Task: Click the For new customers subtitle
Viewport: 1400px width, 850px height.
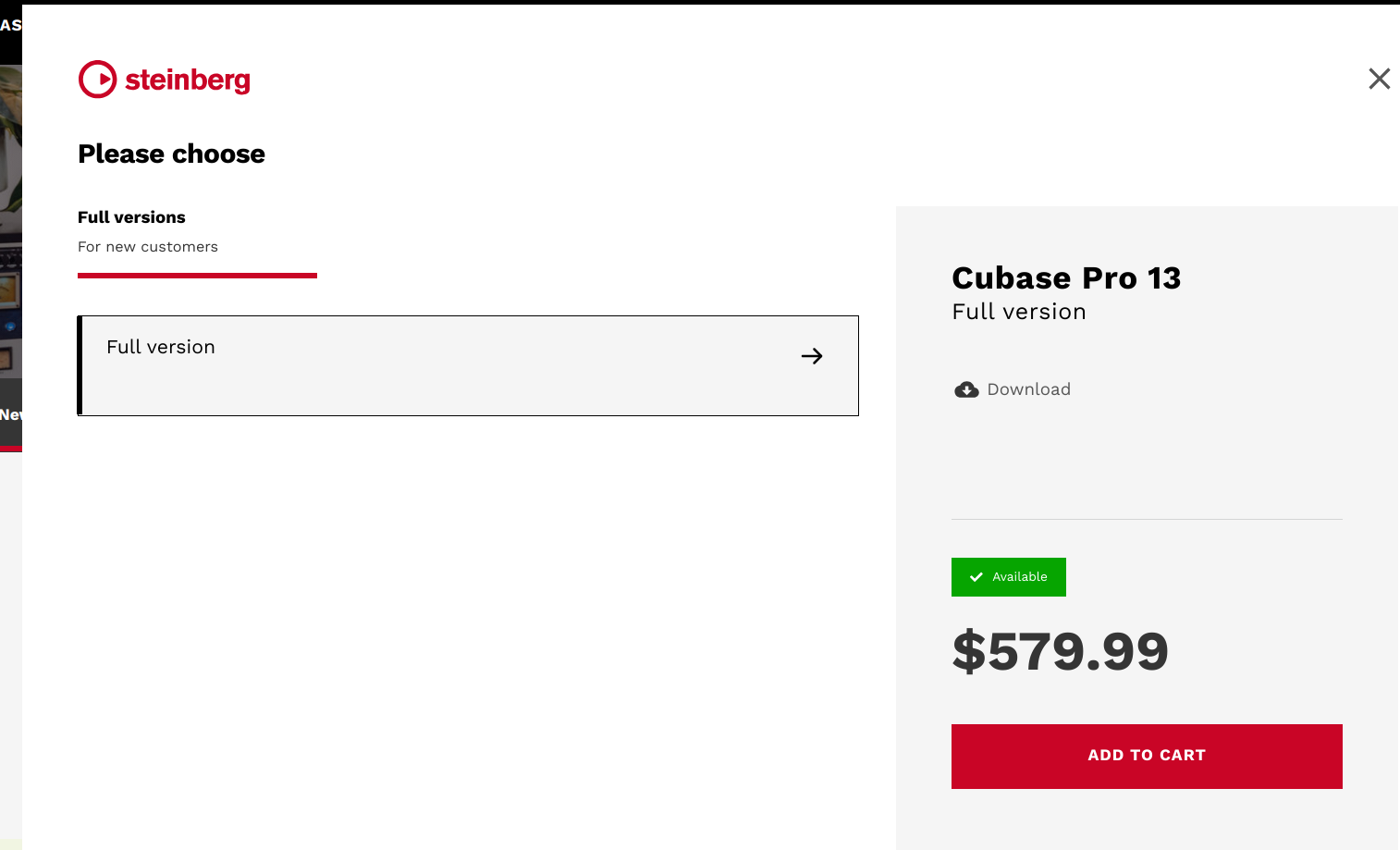Action: [148, 247]
